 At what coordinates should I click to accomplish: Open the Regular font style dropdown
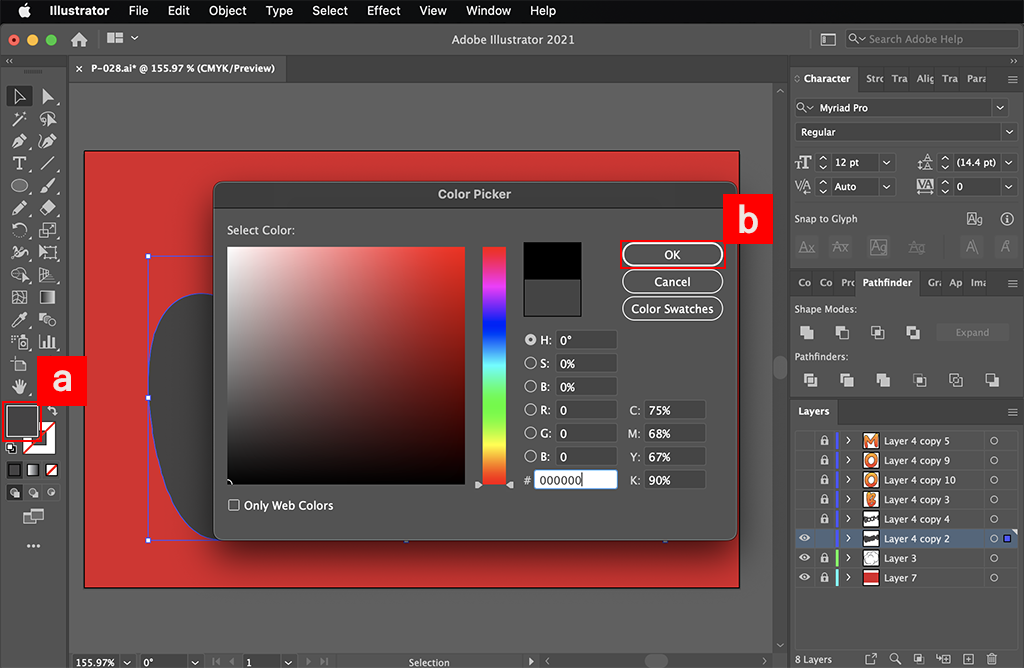(1010, 132)
